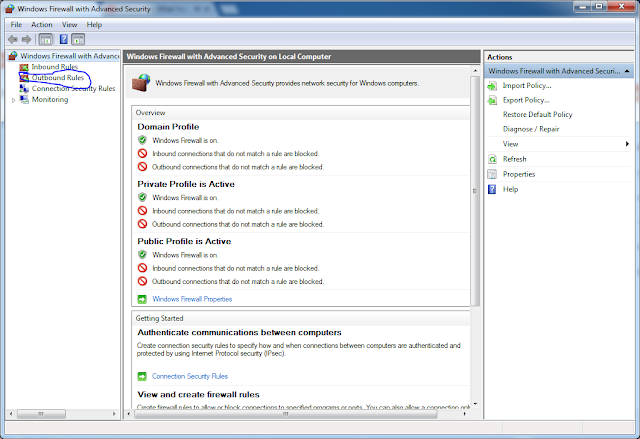Select Inbound Rules in the tree

[55, 67]
